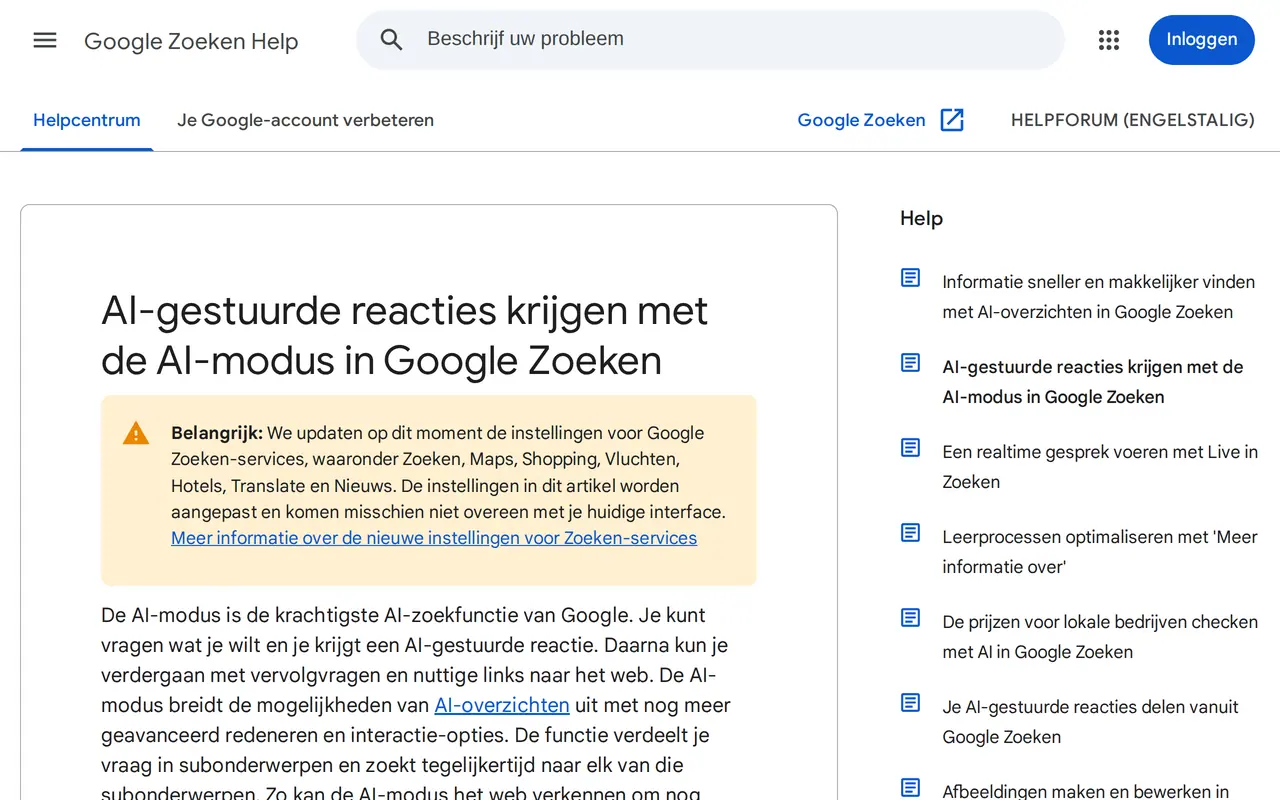This screenshot has height=800, width=1280.
Task: Open 'Afbeeldingen maken en bewerken in' article
Action: (x=1086, y=791)
